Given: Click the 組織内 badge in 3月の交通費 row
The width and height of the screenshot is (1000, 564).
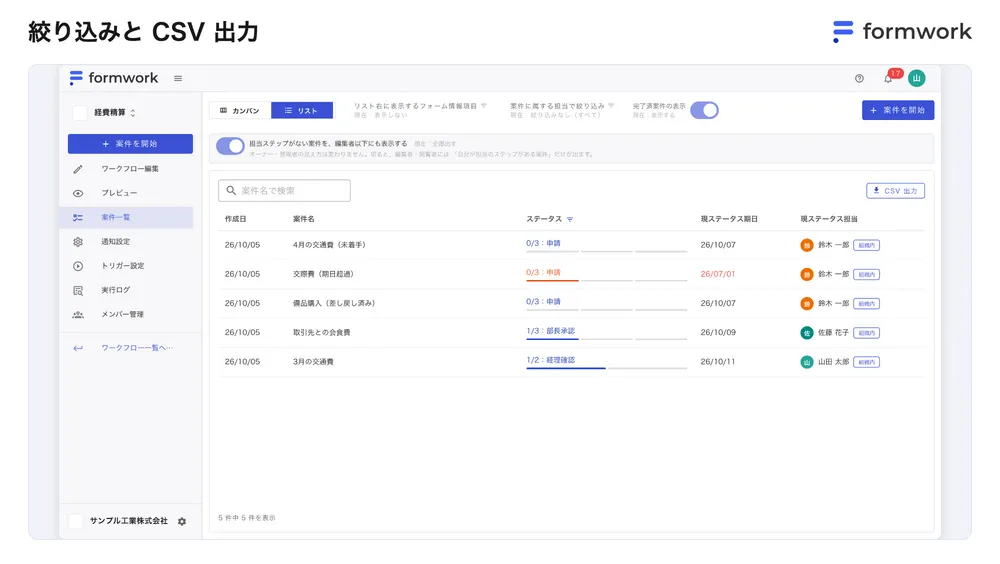Looking at the screenshot, I should 866,362.
